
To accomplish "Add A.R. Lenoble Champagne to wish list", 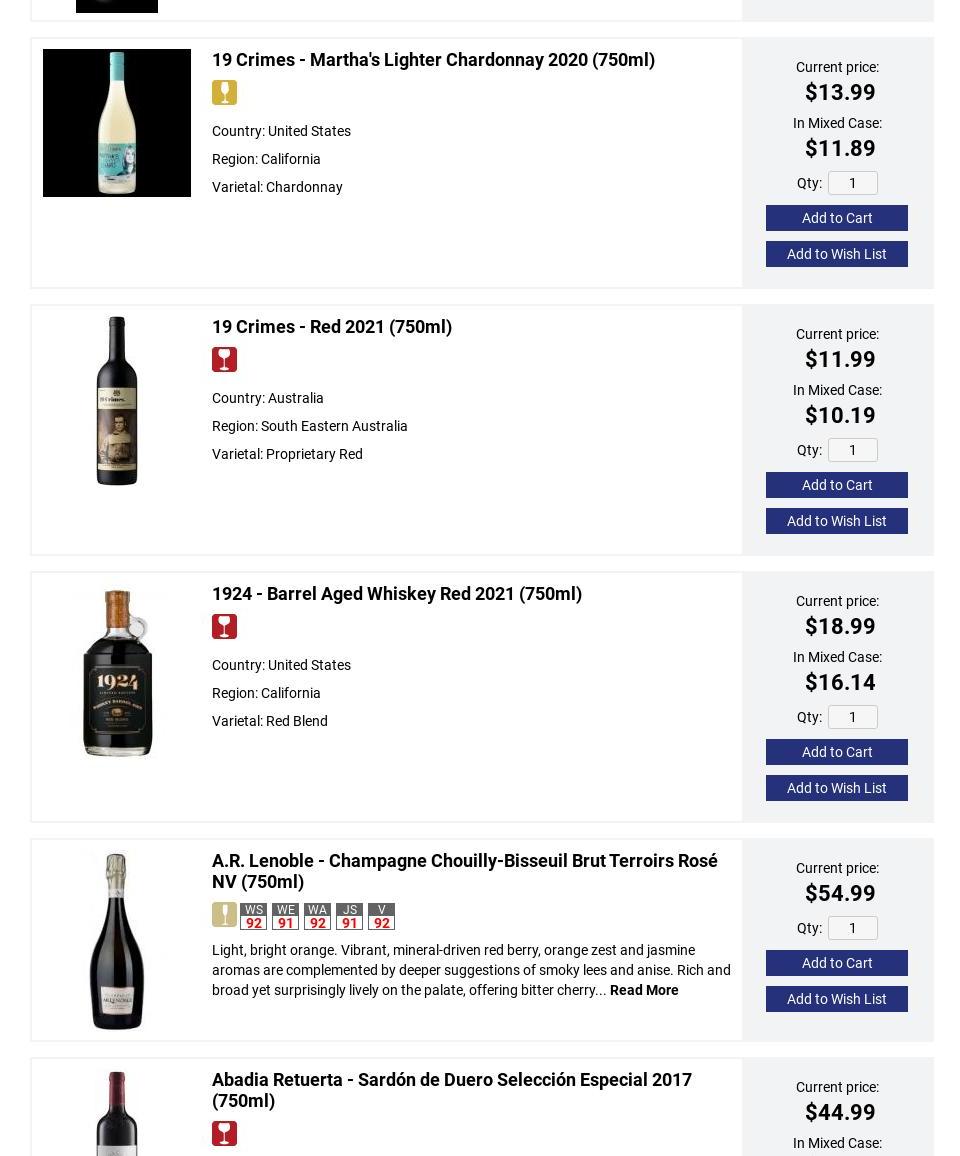I will tap(837, 999).
